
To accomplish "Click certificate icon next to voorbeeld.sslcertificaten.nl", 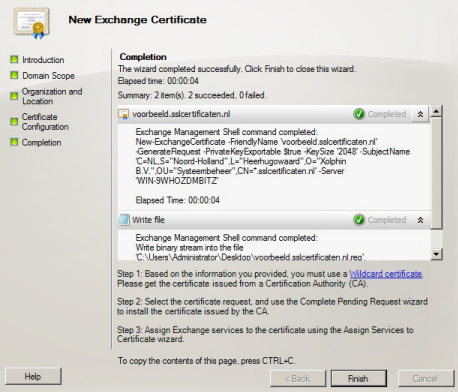I will pos(124,114).
